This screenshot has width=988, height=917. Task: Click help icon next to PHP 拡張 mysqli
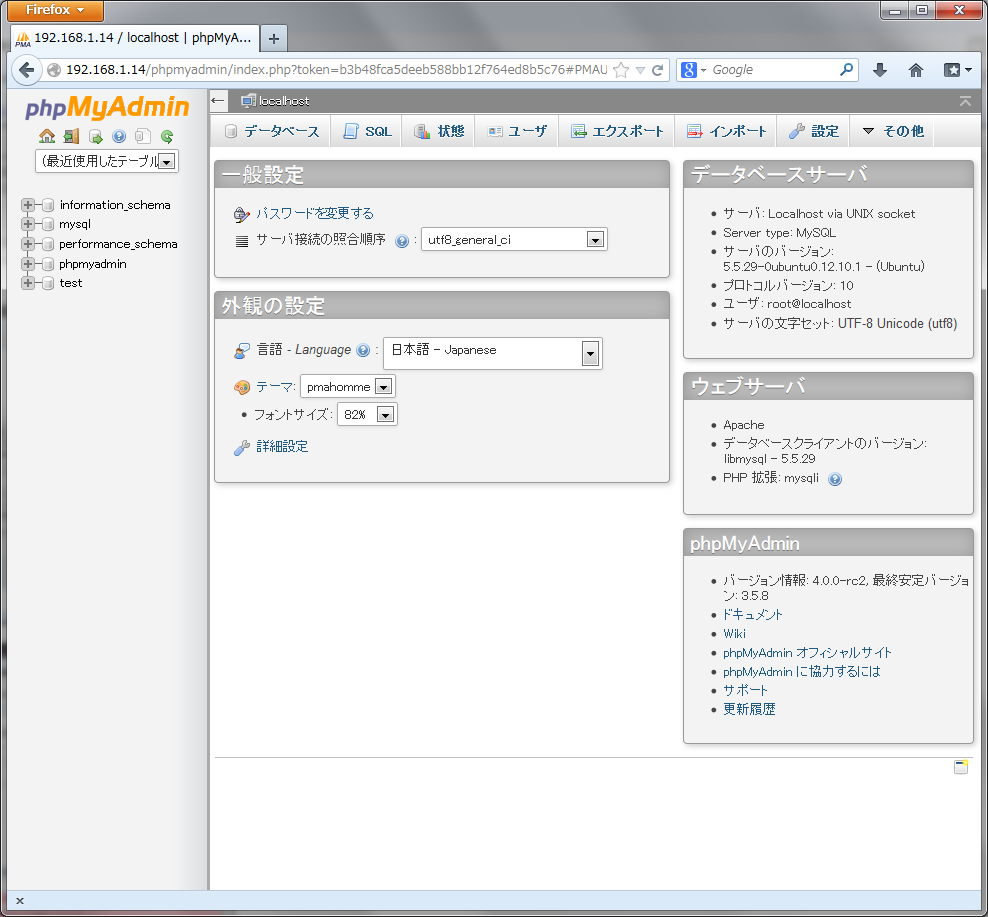(835, 479)
